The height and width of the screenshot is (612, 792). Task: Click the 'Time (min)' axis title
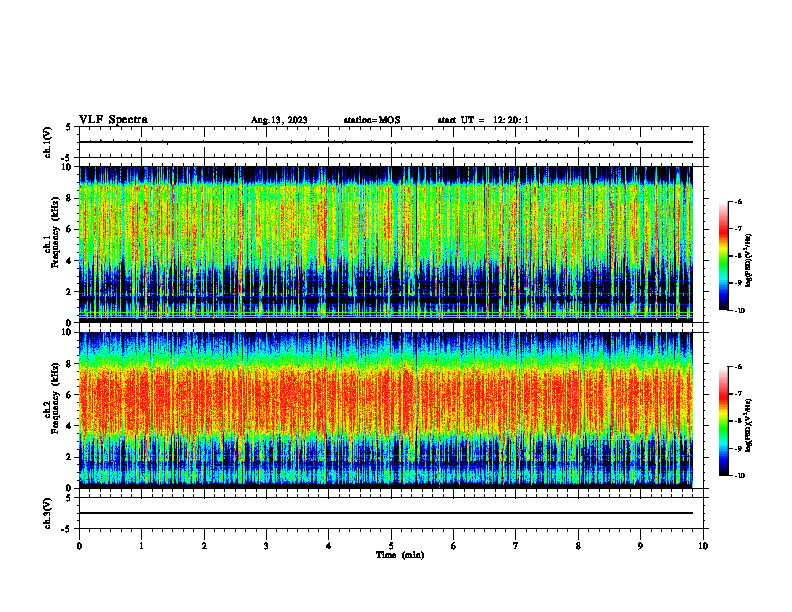[x=400, y=555]
